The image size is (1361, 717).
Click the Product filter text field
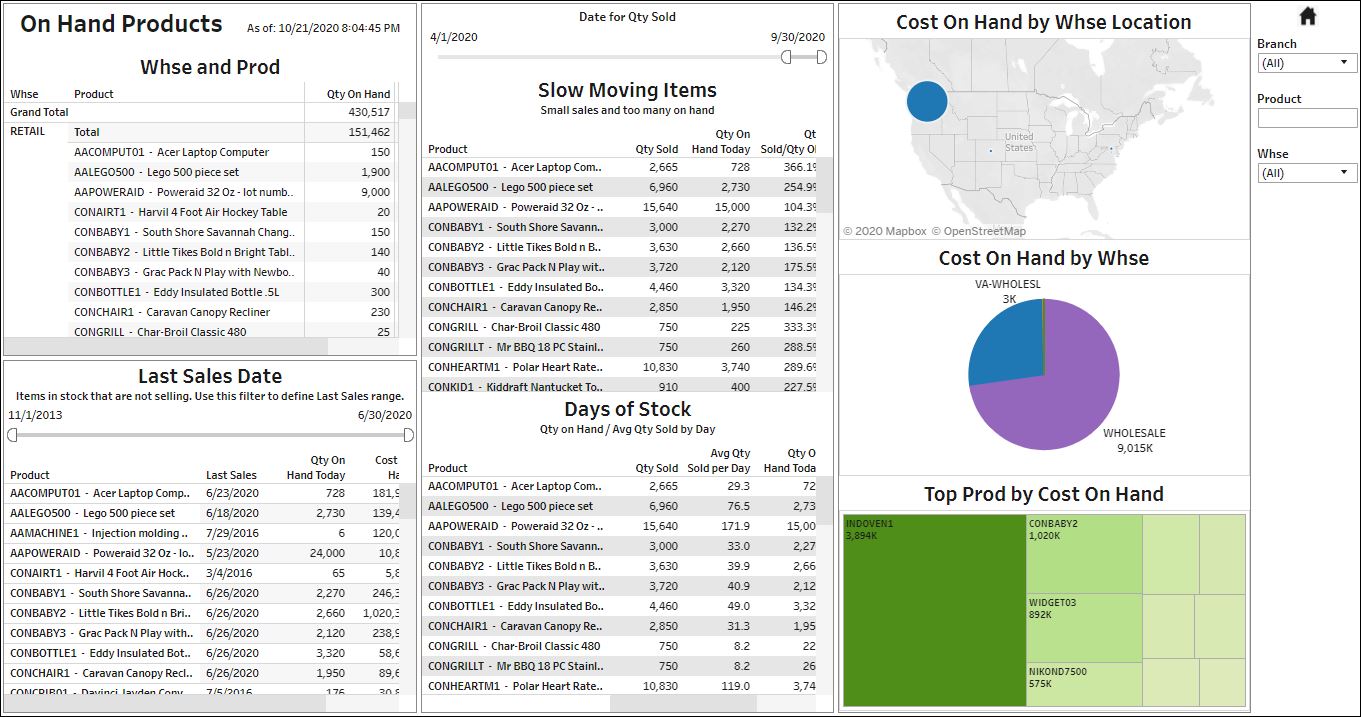pyautogui.click(x=1307, y=118)
